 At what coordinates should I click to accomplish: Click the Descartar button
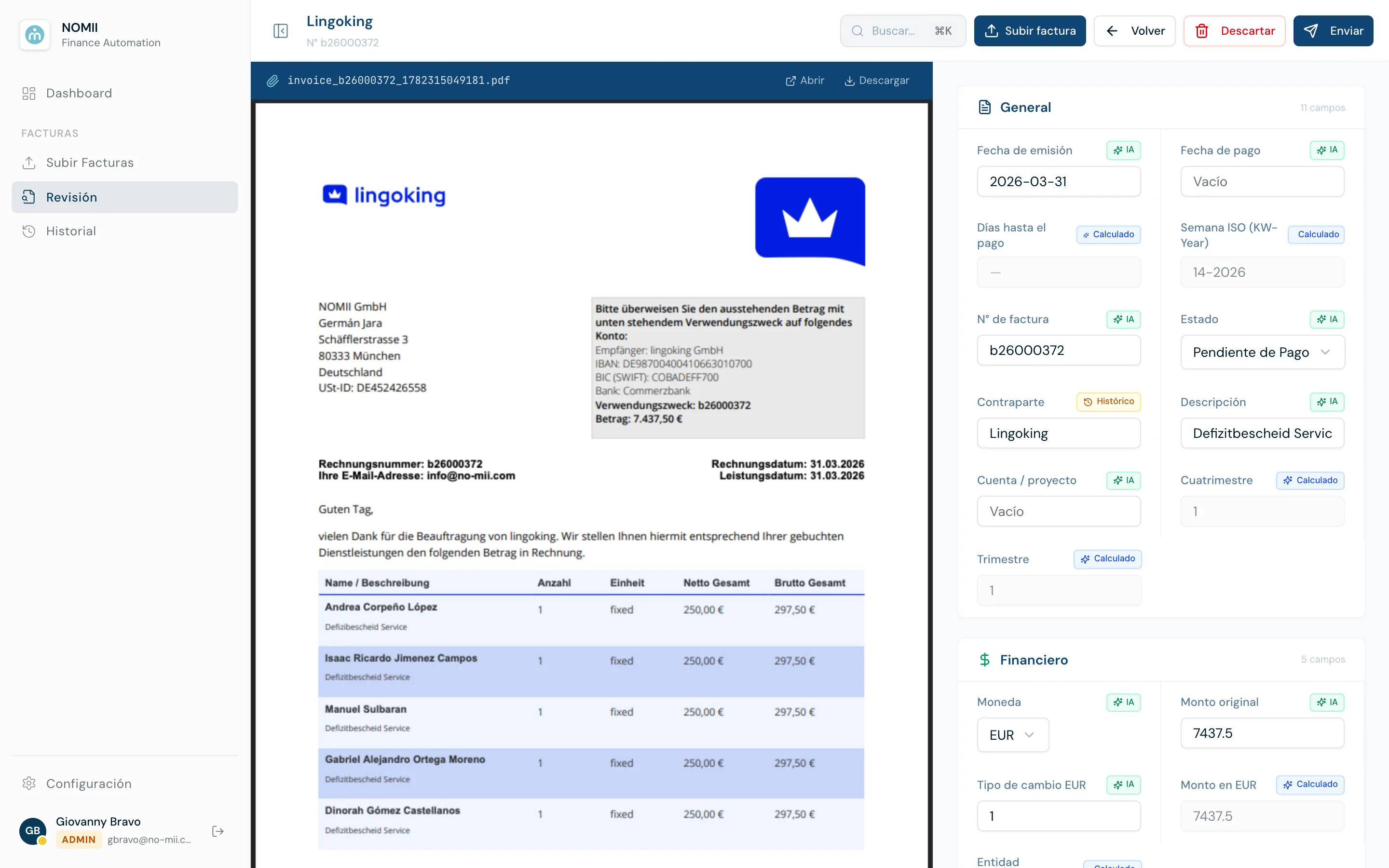[1234, 31]
